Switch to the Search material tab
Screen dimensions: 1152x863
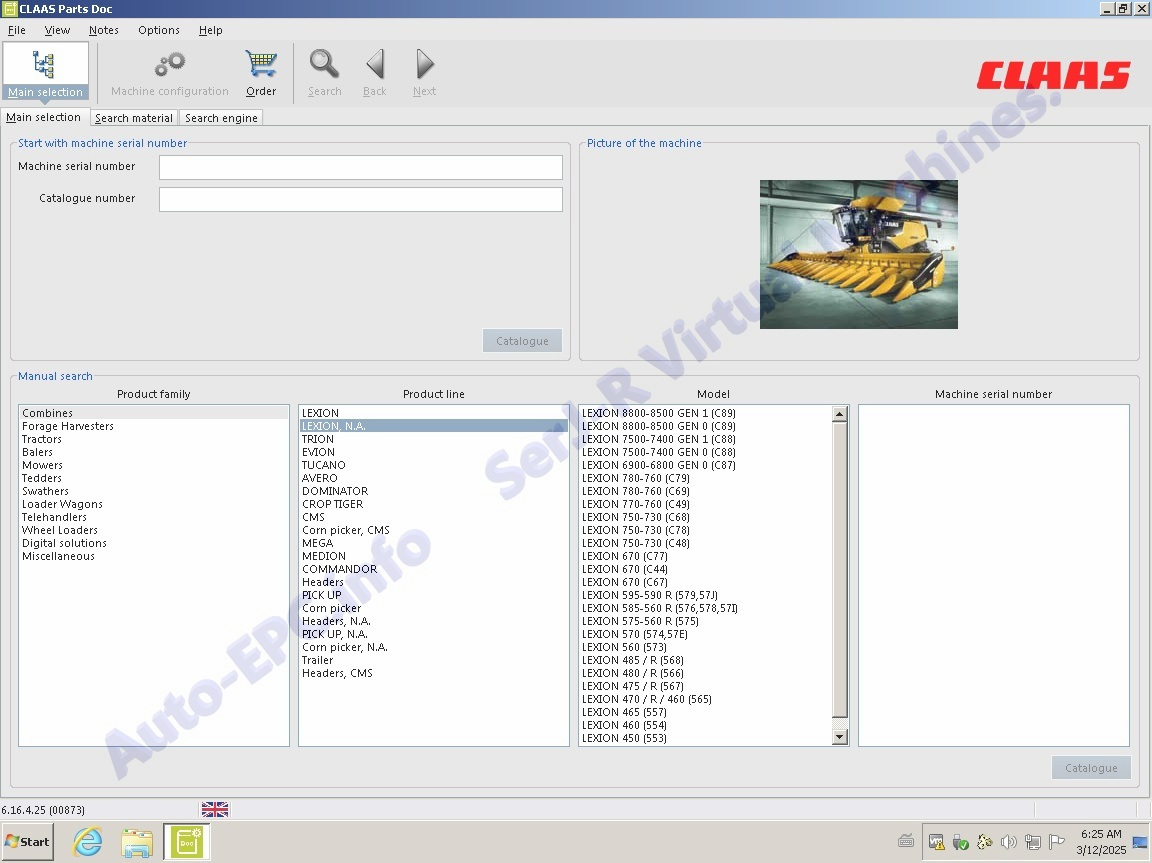click(x=134, y=118)
